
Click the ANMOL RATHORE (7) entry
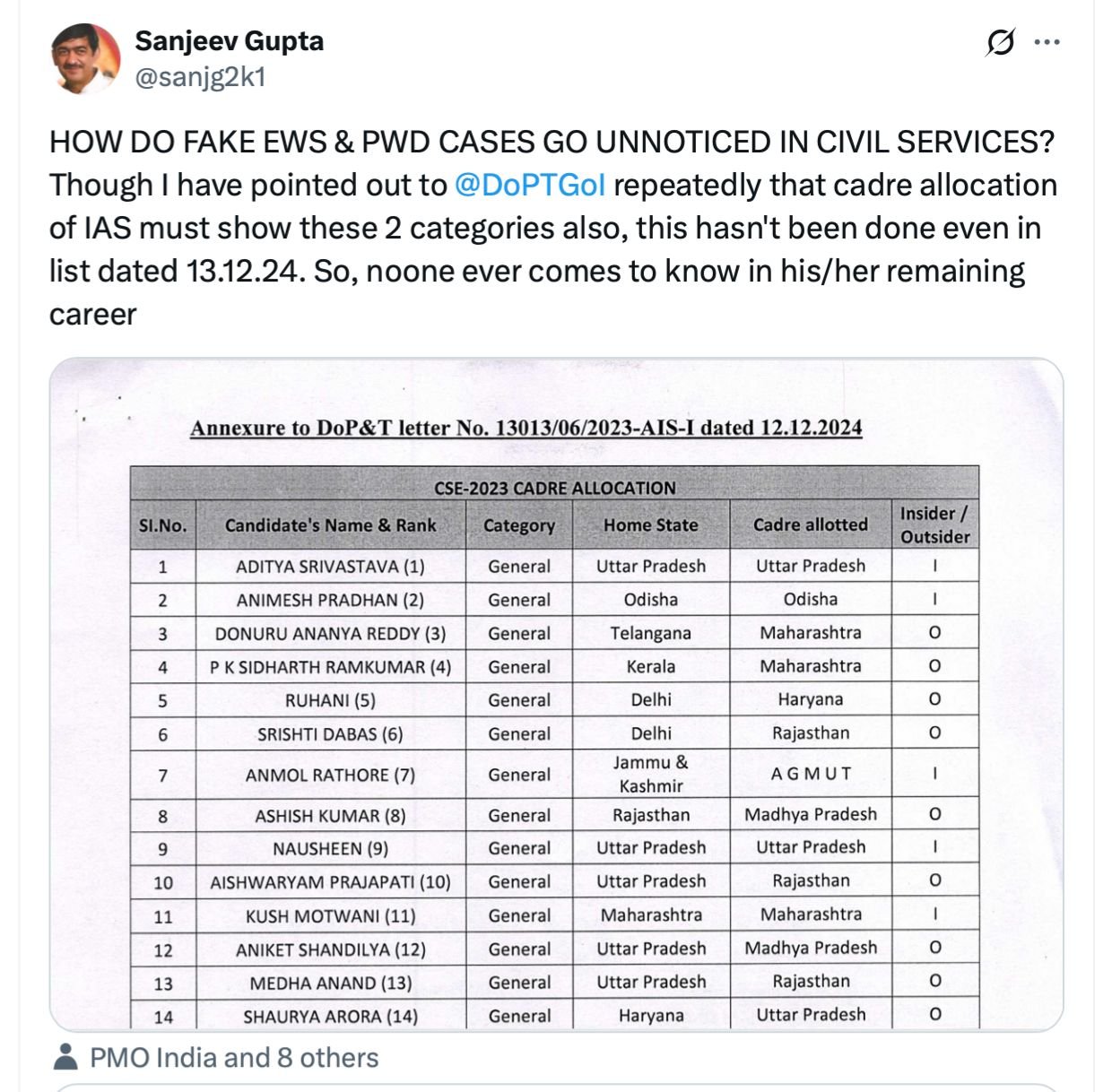[x=330, y=775]
